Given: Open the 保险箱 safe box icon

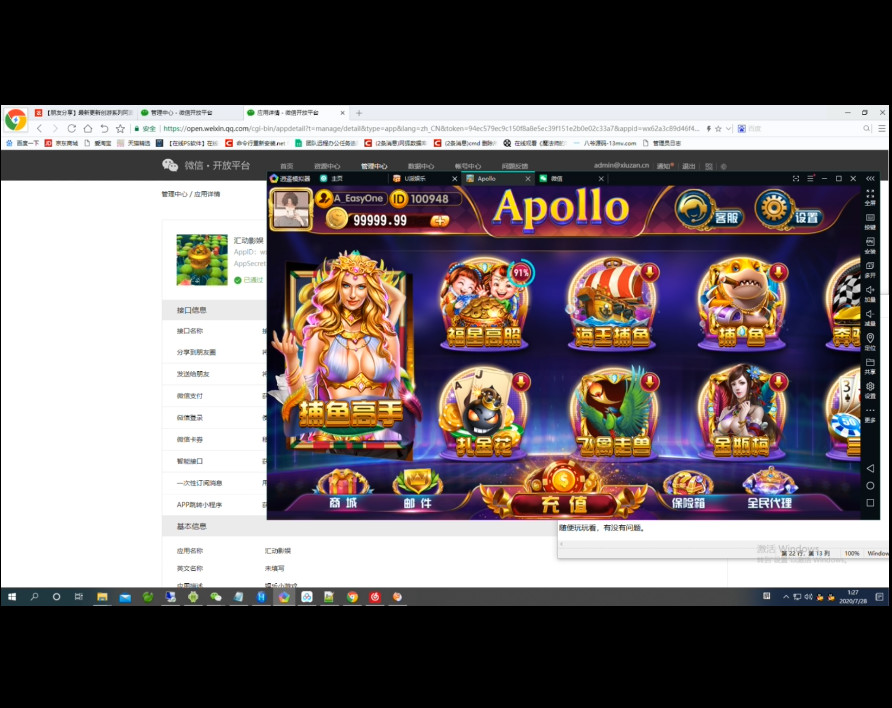Looking at the screenshot, I should 688,490.
